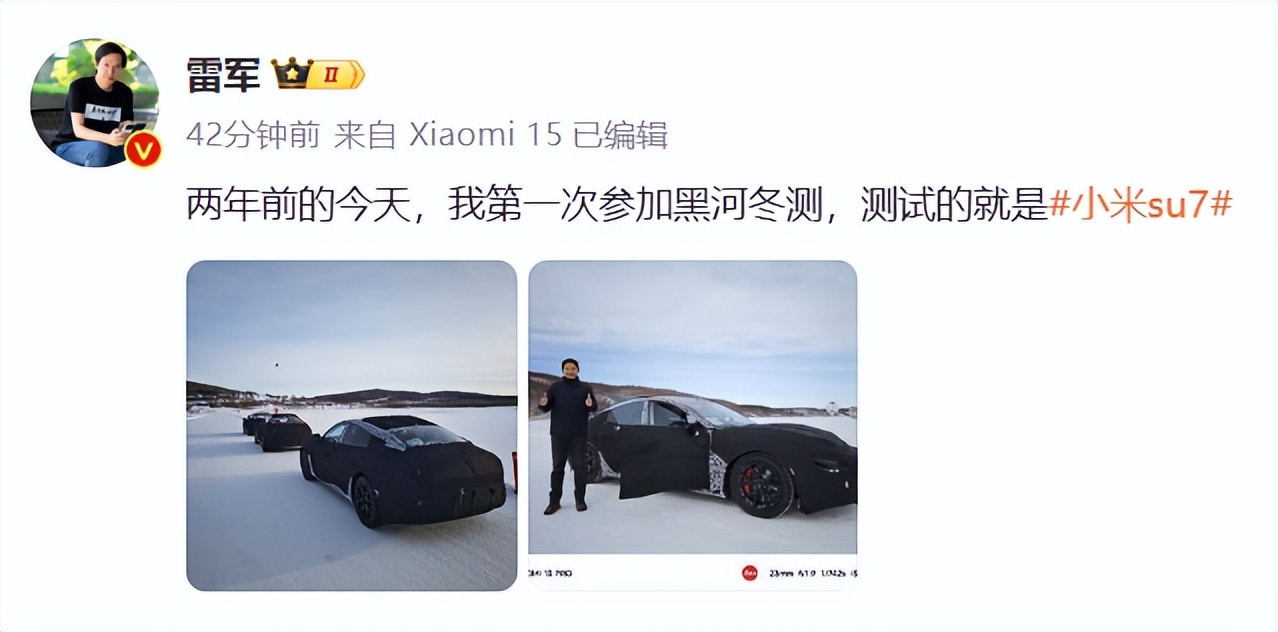Click the 42分钟前 timestamp

[253, 135]
